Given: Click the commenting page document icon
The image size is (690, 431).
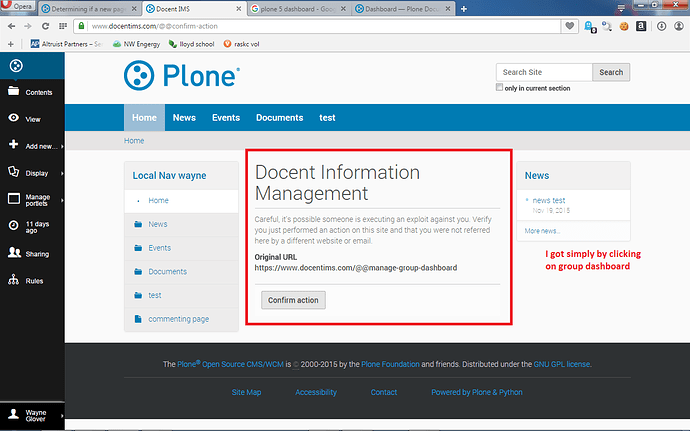Looking at the screenshot, I should [138, 319].
